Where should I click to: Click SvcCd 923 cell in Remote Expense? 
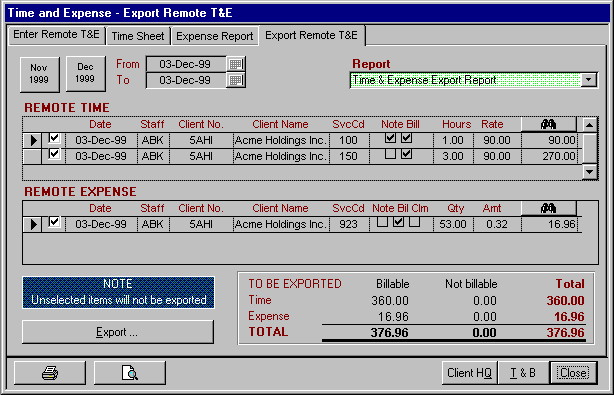tap(348, 224)
